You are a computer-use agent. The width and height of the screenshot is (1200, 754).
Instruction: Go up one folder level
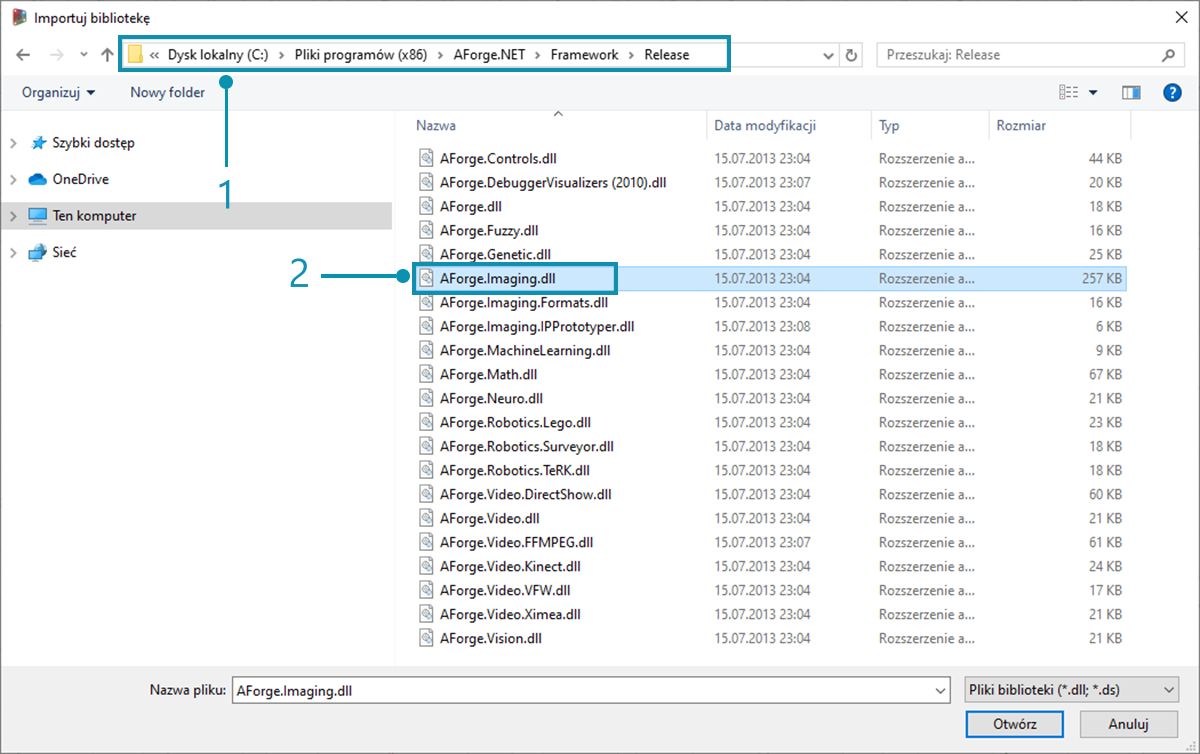[107, 55]
